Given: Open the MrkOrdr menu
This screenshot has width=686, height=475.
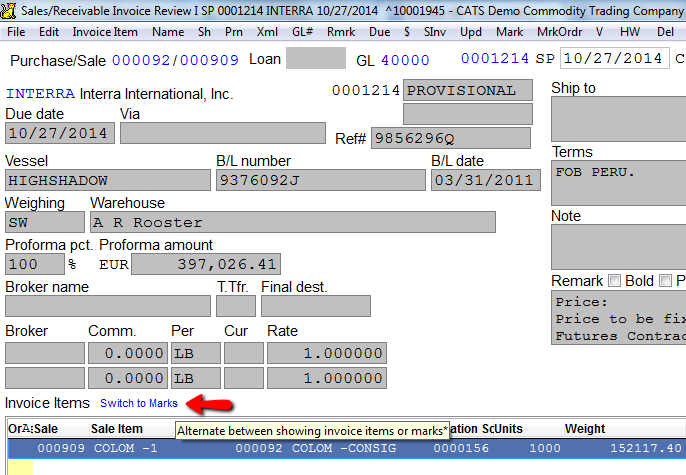Looking at the screenshot, I should (x=560, y=32).
